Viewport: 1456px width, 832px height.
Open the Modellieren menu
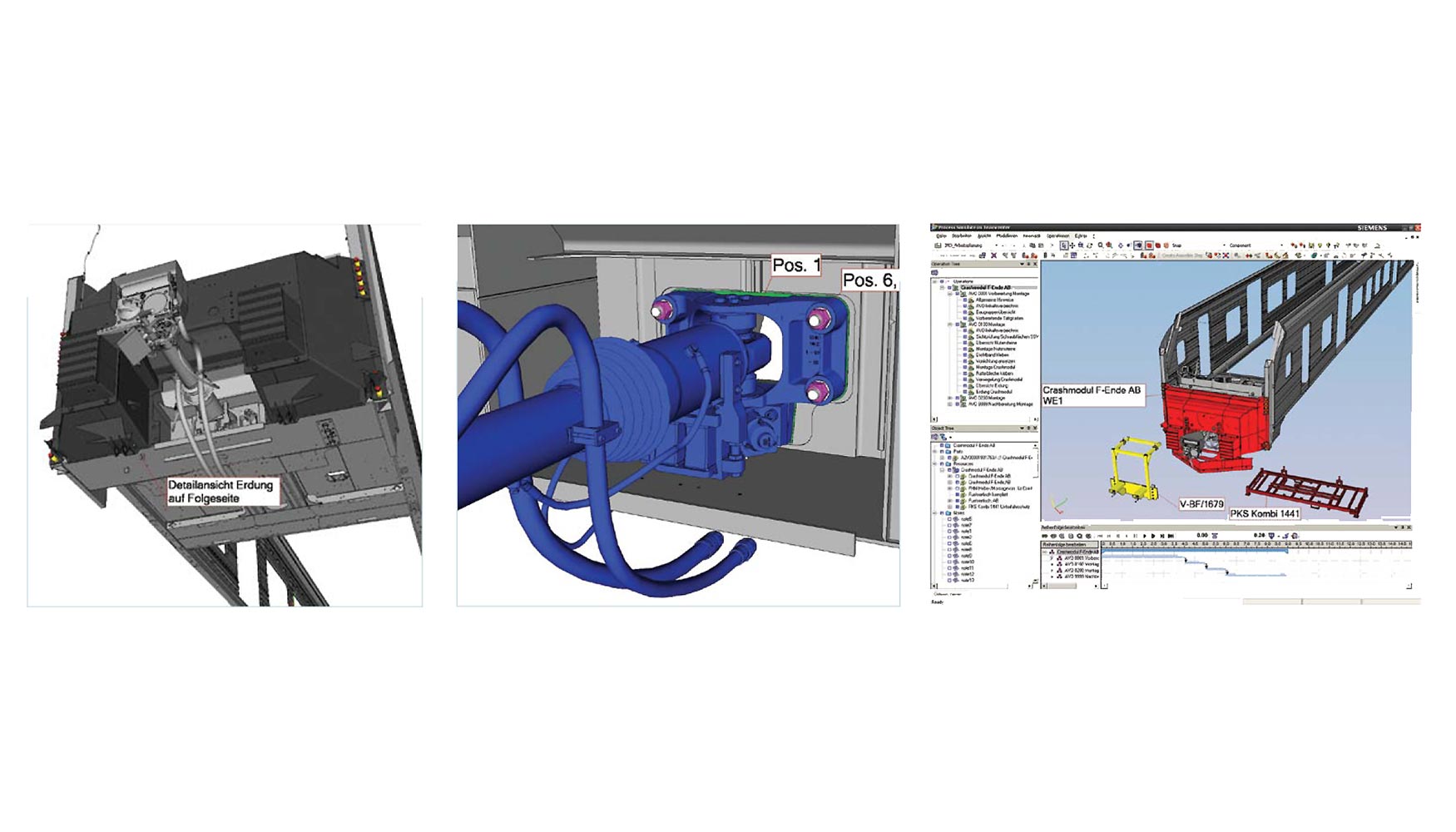coord(1007,235)
